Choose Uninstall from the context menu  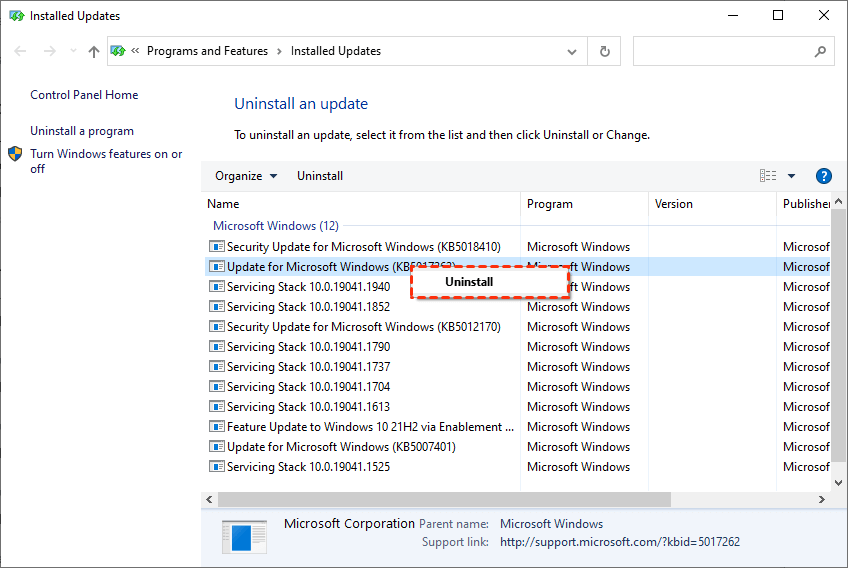[490, 282]
